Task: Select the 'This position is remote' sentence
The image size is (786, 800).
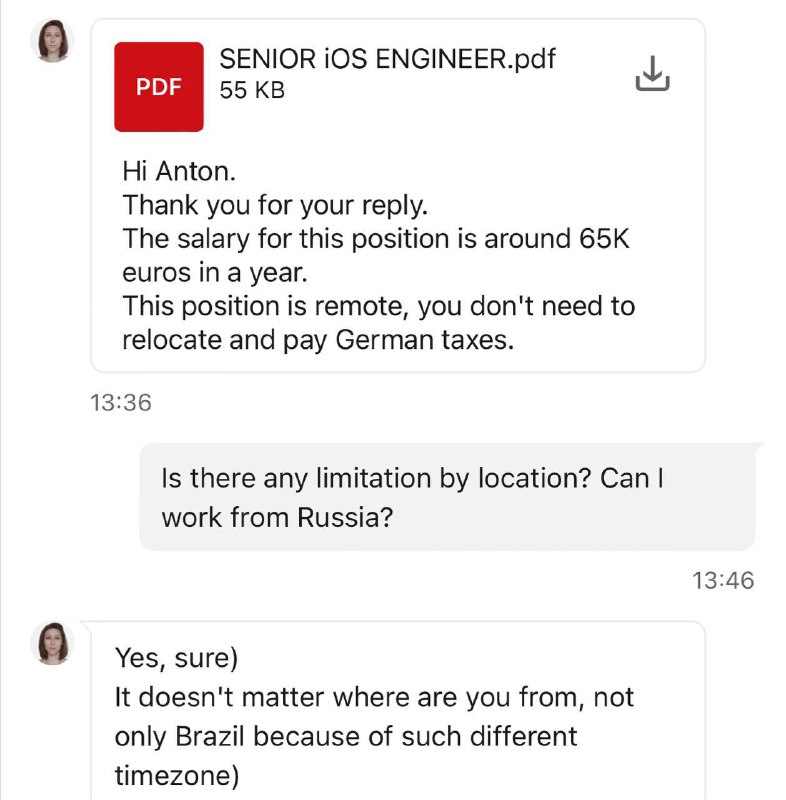Action: 378,306
